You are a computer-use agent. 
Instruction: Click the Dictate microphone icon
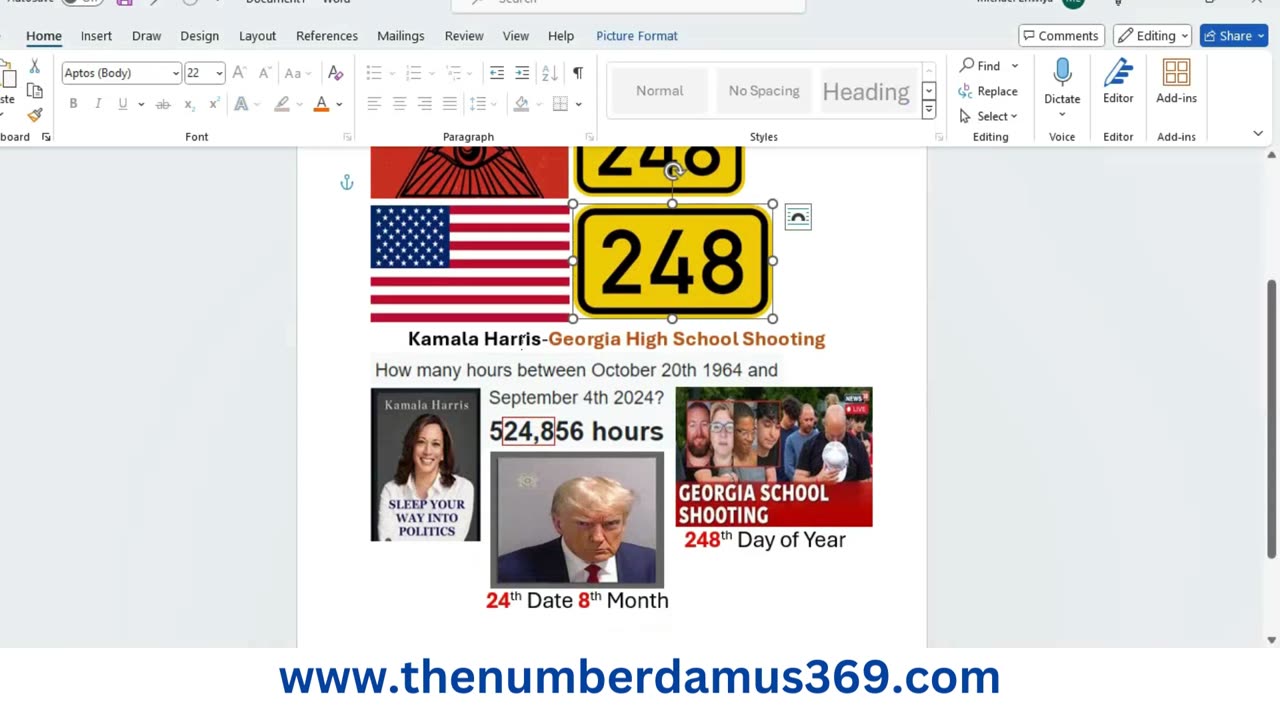click(x=1062, y=71)
